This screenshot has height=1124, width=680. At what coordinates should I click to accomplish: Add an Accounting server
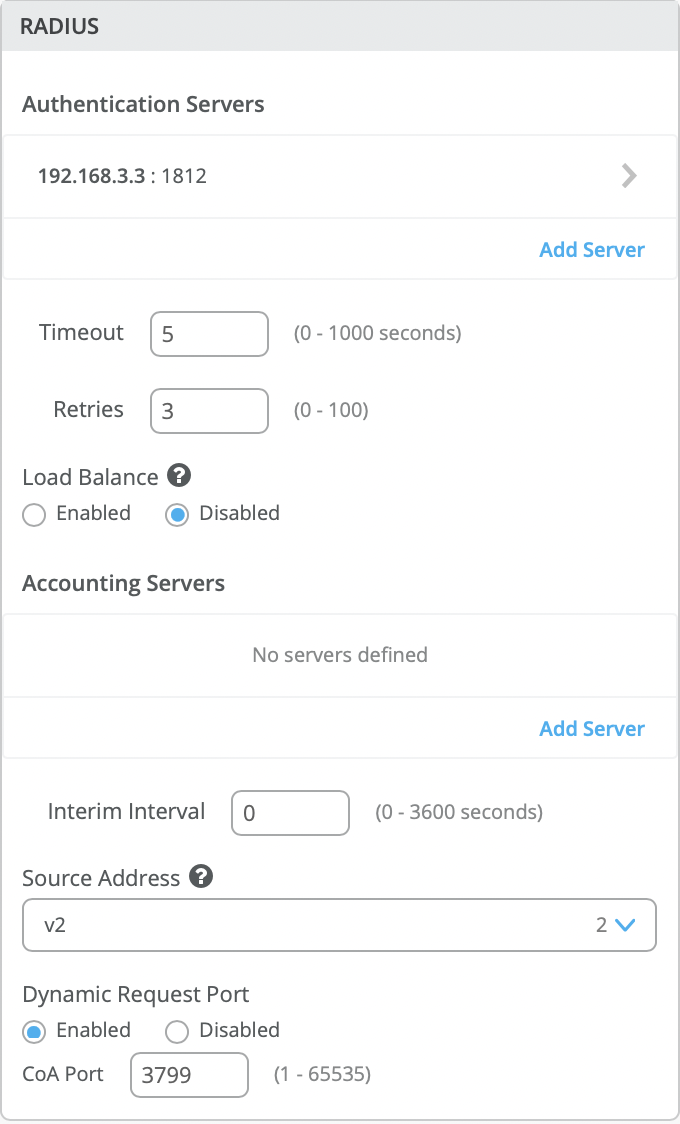[x=592, y=728]
